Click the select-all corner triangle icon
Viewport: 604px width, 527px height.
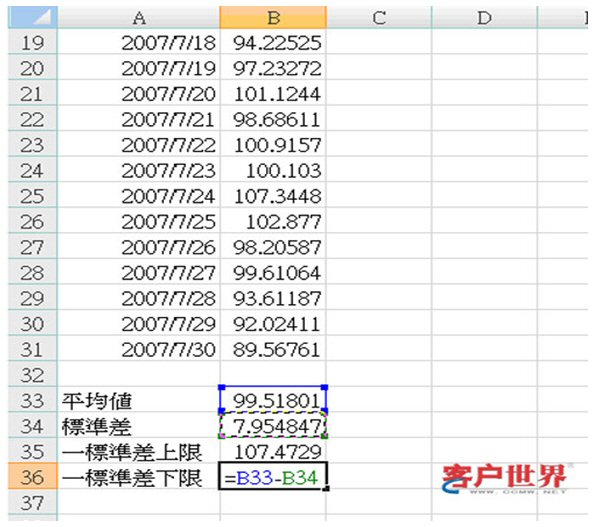pos(30,17)
